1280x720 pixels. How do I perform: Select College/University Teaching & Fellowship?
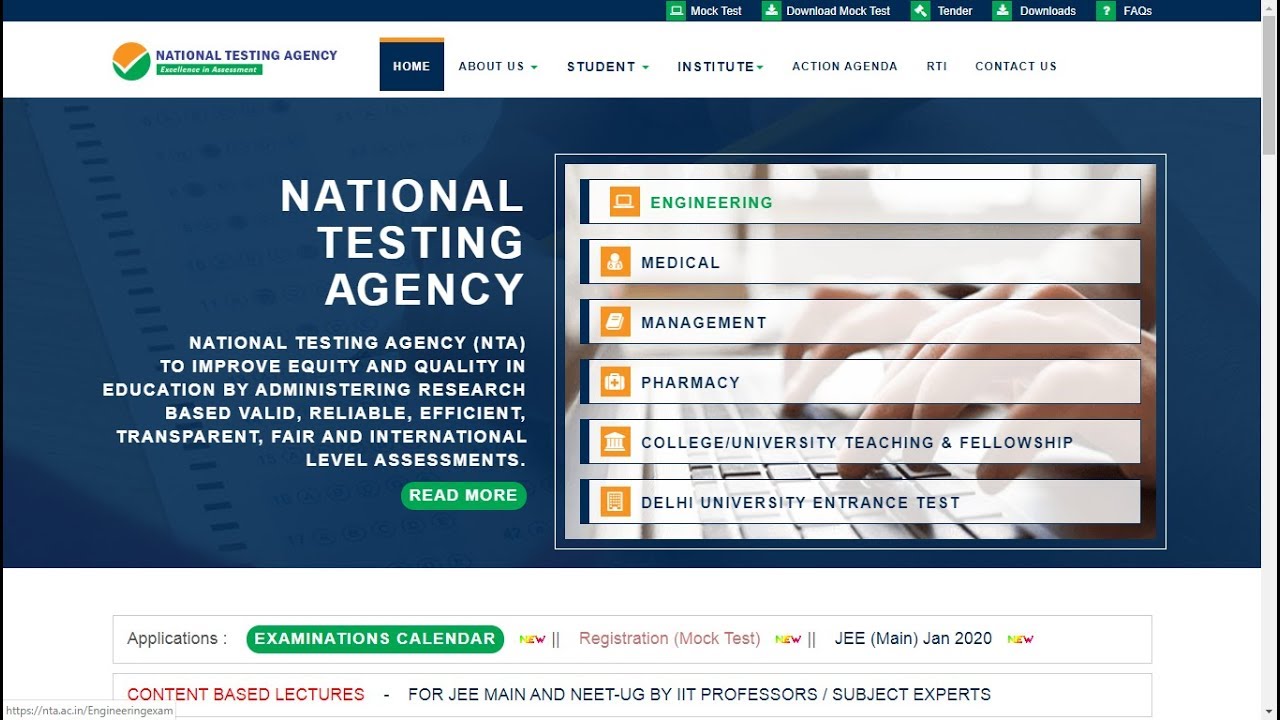[x=860, y=442]
